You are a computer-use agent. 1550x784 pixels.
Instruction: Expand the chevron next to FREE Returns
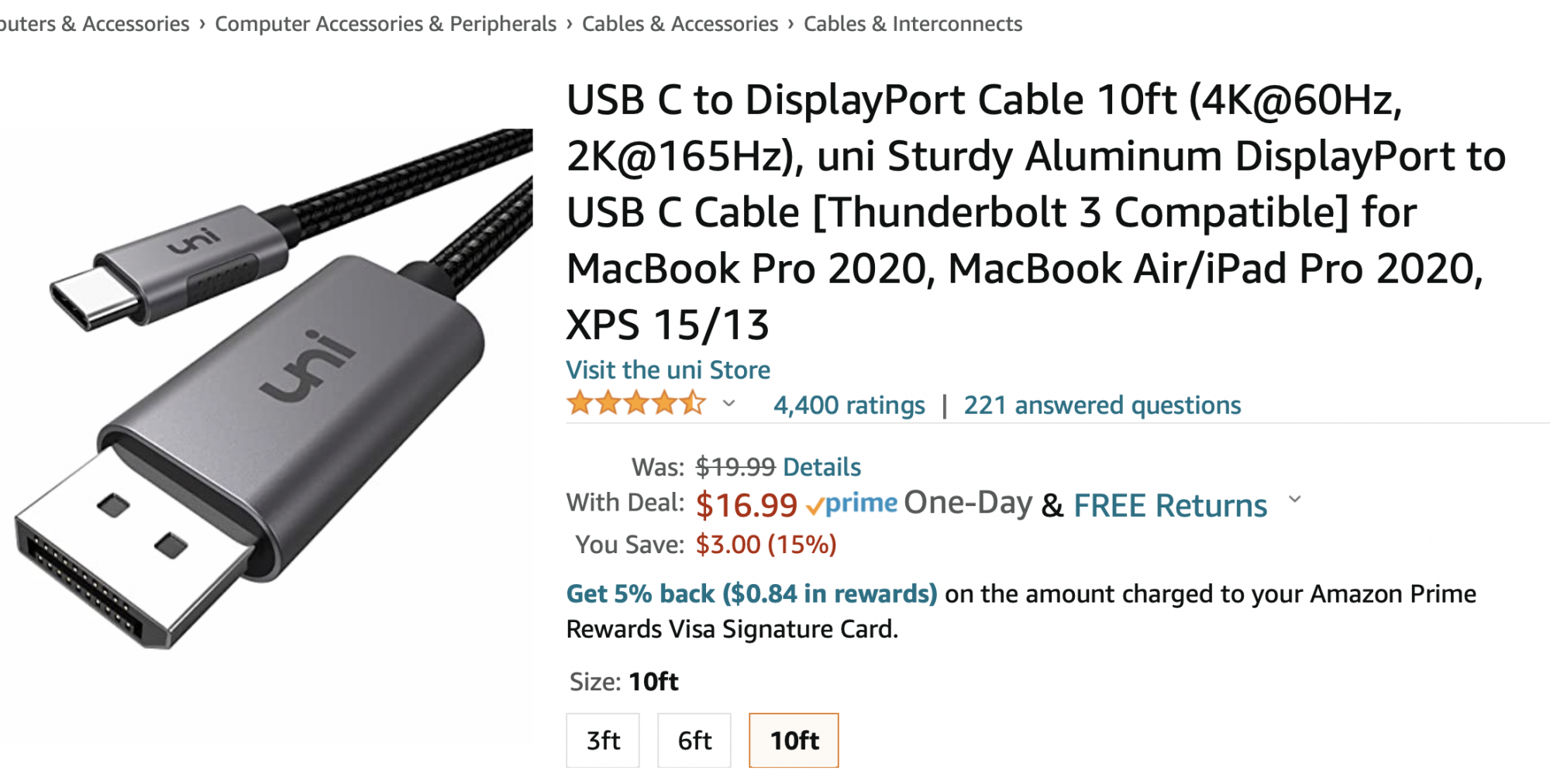(x=1294, y=500)
